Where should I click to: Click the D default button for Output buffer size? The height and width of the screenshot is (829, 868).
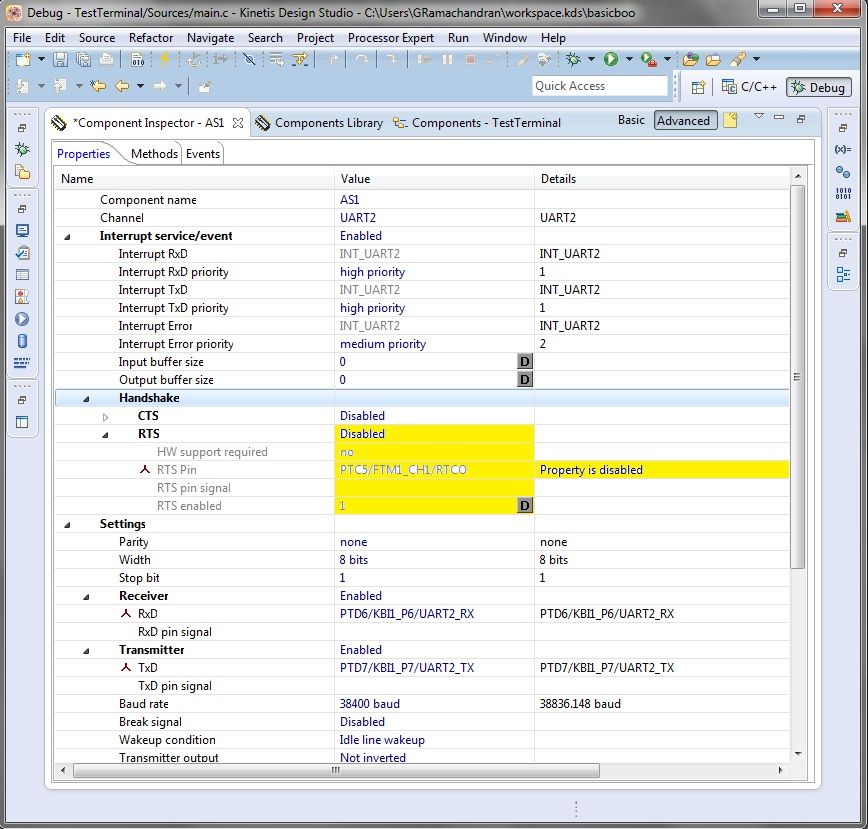[x=524, y=380]
